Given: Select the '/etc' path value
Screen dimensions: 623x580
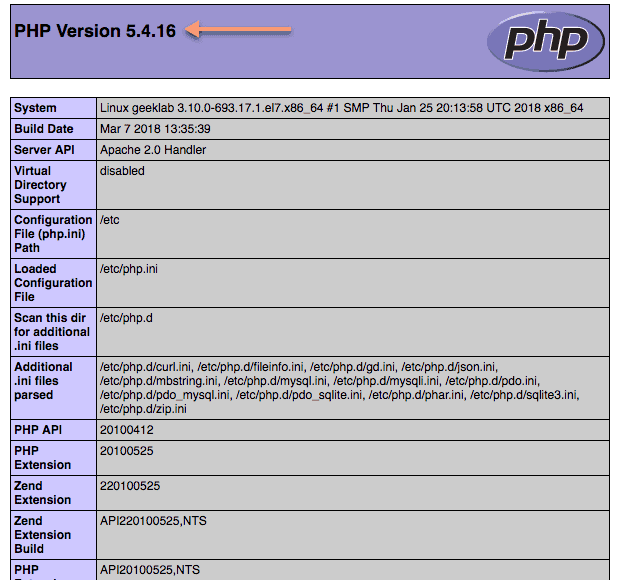Looking at the screenshot, I should coord(110,220).
